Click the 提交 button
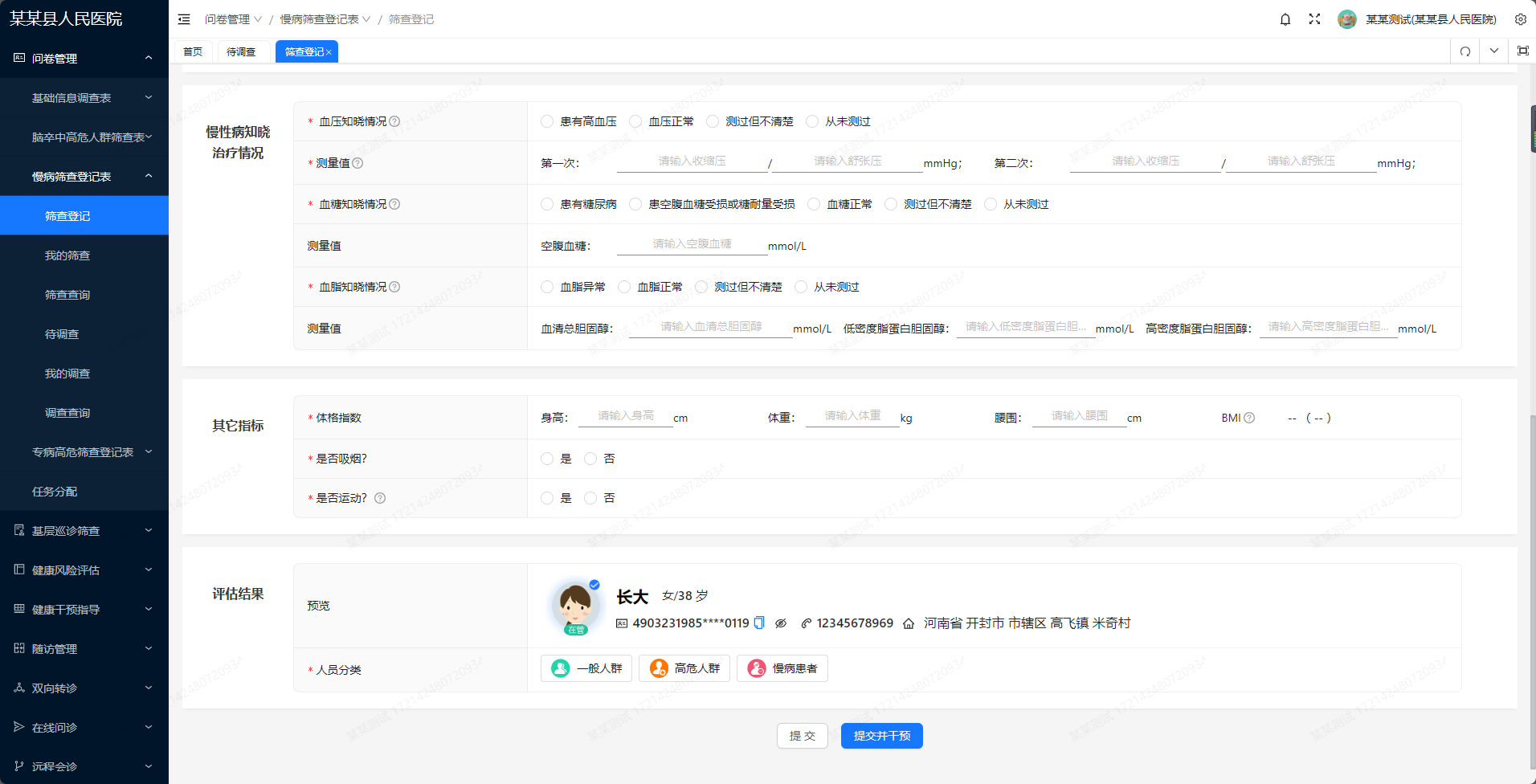Viewport: 1536px width, 784px height. coord(803,736)
